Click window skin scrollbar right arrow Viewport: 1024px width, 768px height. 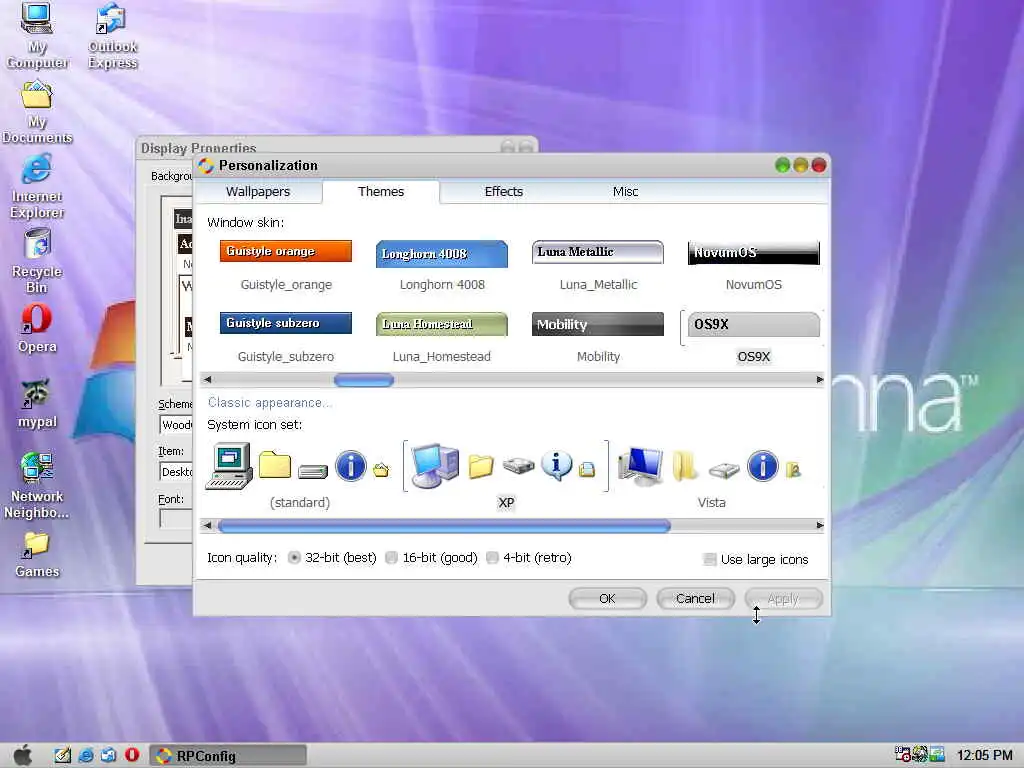click(x=820, y=379)
